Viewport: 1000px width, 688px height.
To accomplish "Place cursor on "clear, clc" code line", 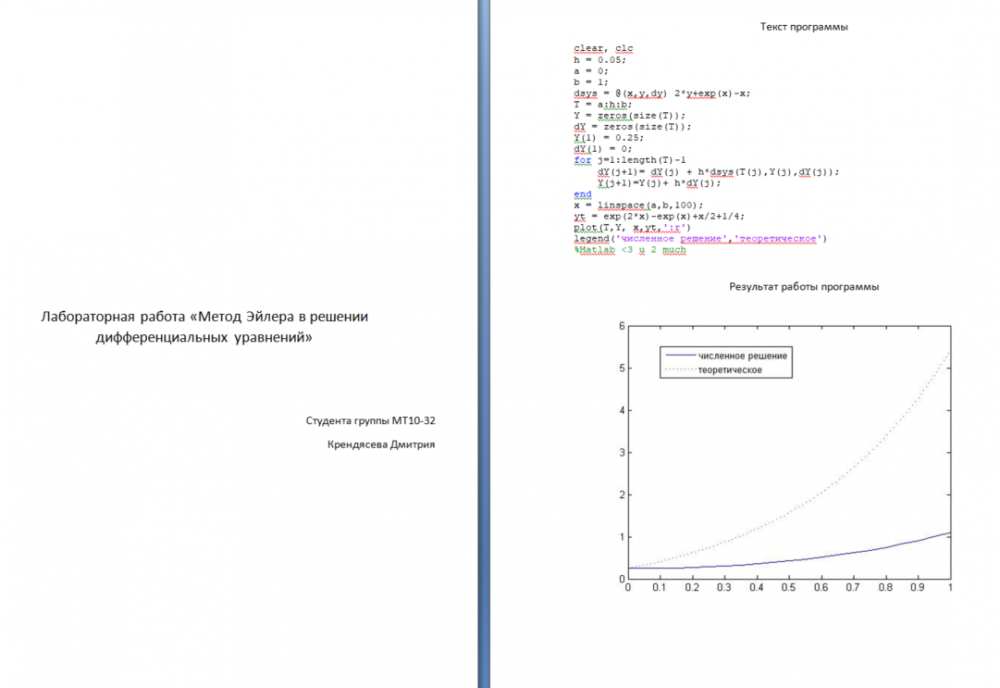I will pos(603,49).
